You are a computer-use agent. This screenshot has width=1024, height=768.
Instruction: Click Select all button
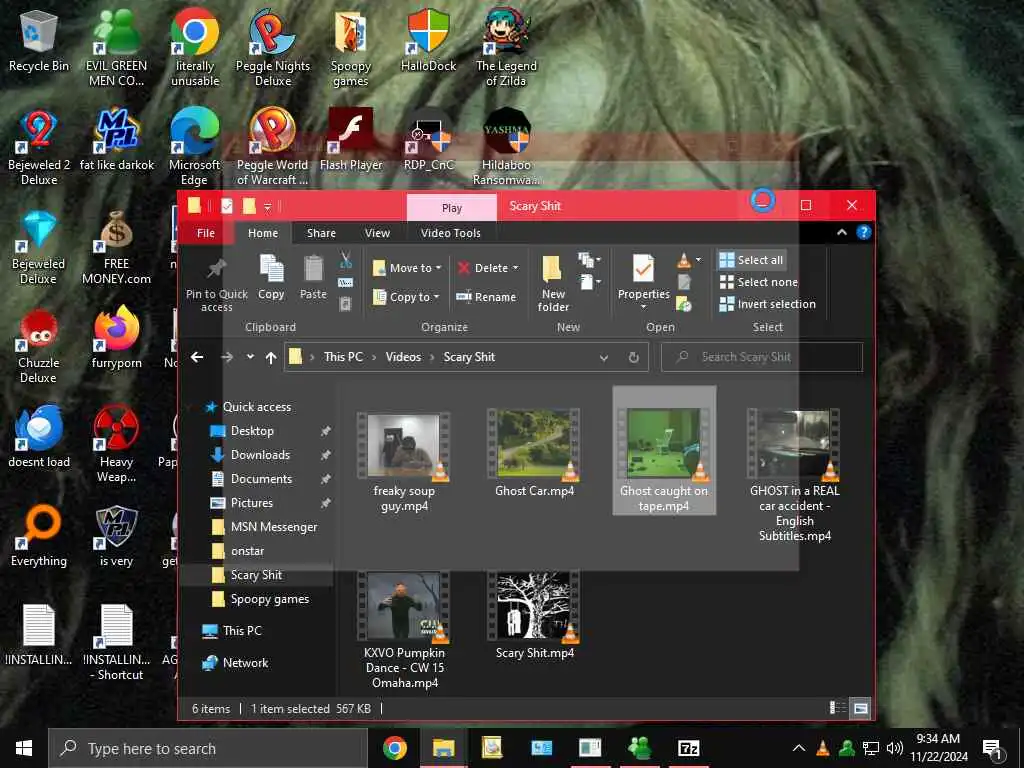[x=751, y=260]
